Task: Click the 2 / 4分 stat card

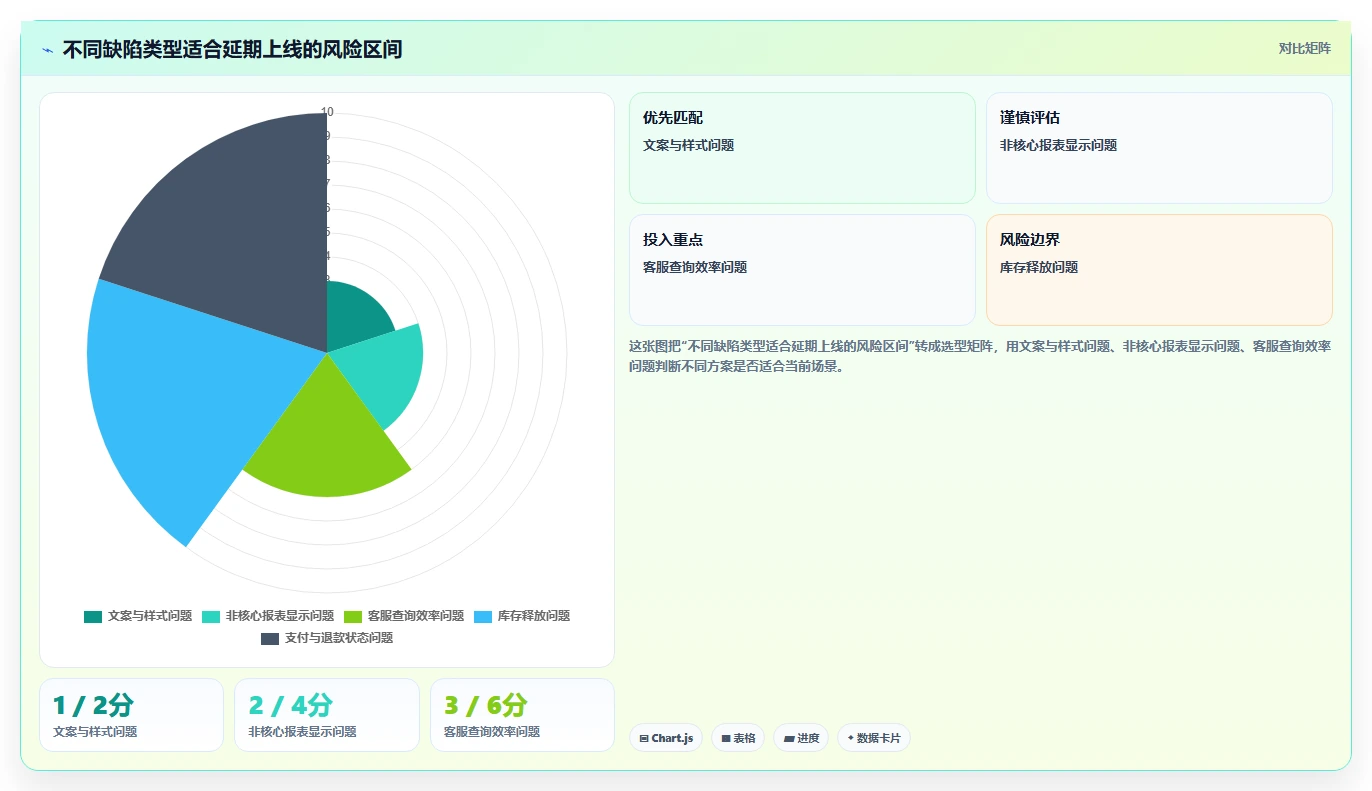Action: pyautogui.click(x=327, y=715)
